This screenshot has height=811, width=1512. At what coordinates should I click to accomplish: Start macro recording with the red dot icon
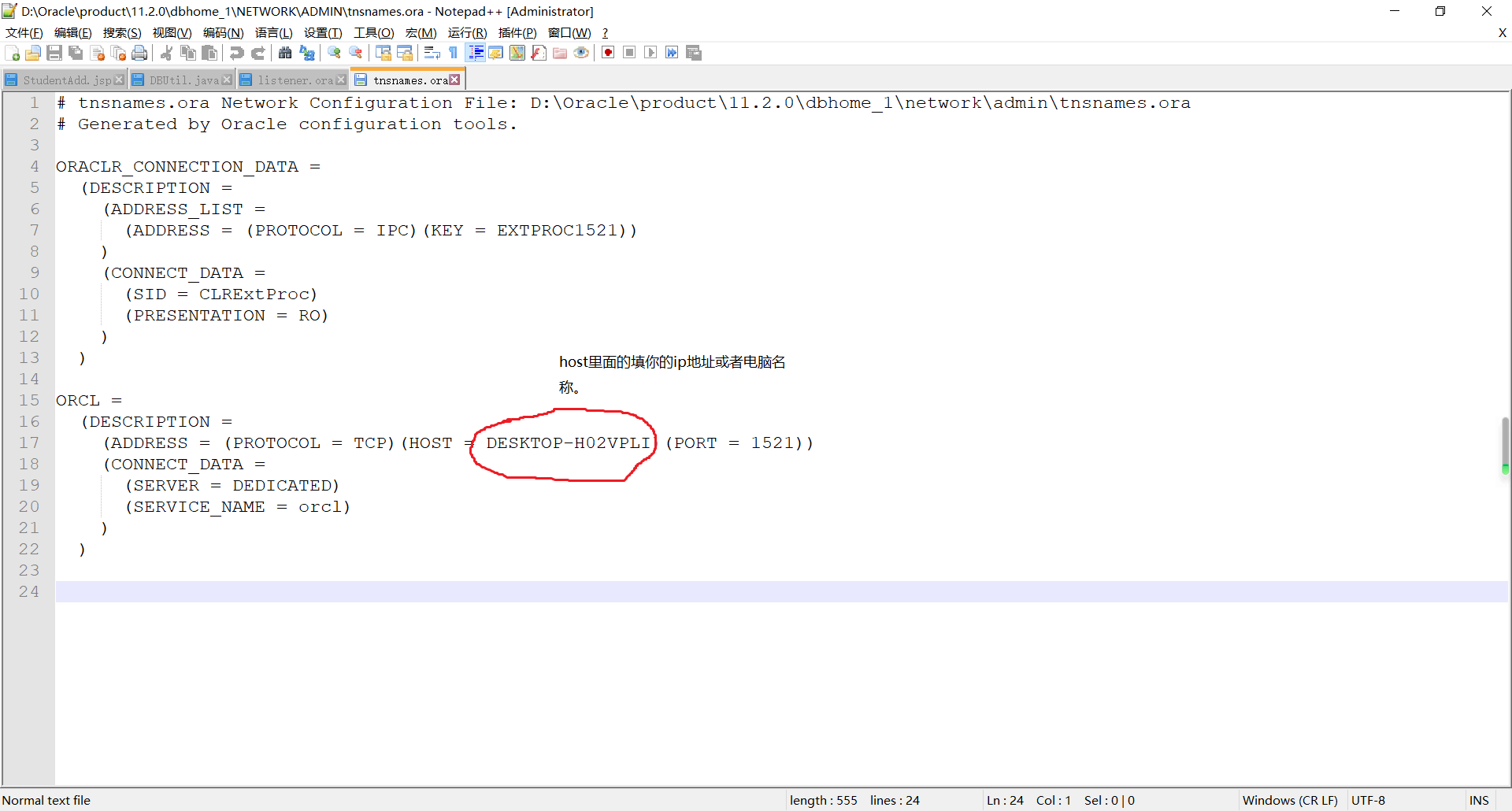click(608, 53)
